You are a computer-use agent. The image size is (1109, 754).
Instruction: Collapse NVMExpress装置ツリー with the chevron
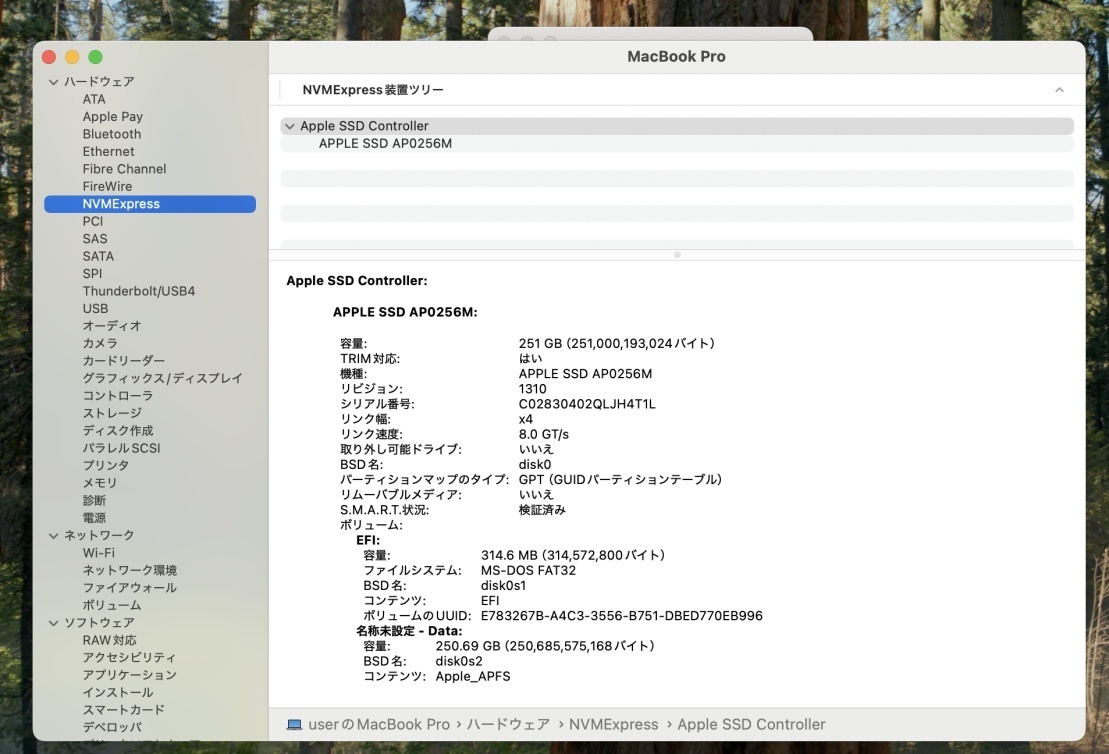pos(1059,89)
